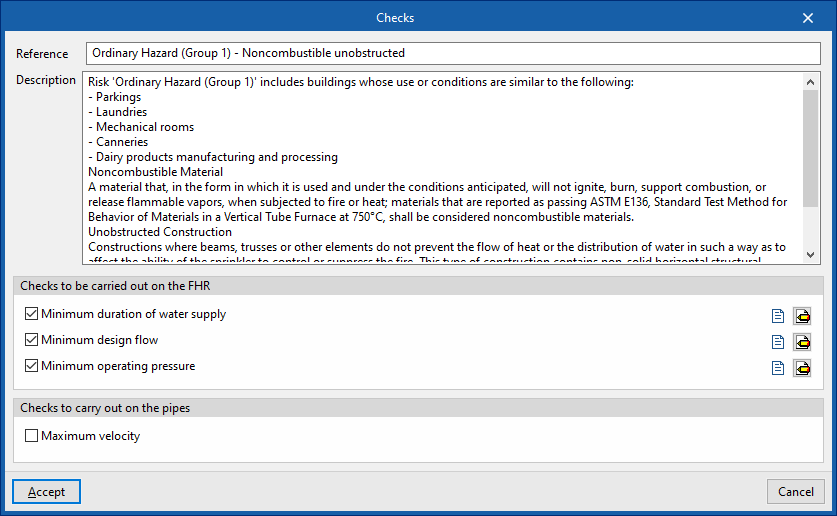
Task: Click the '- Canneries' line in Description
Action: pos(118,142)
